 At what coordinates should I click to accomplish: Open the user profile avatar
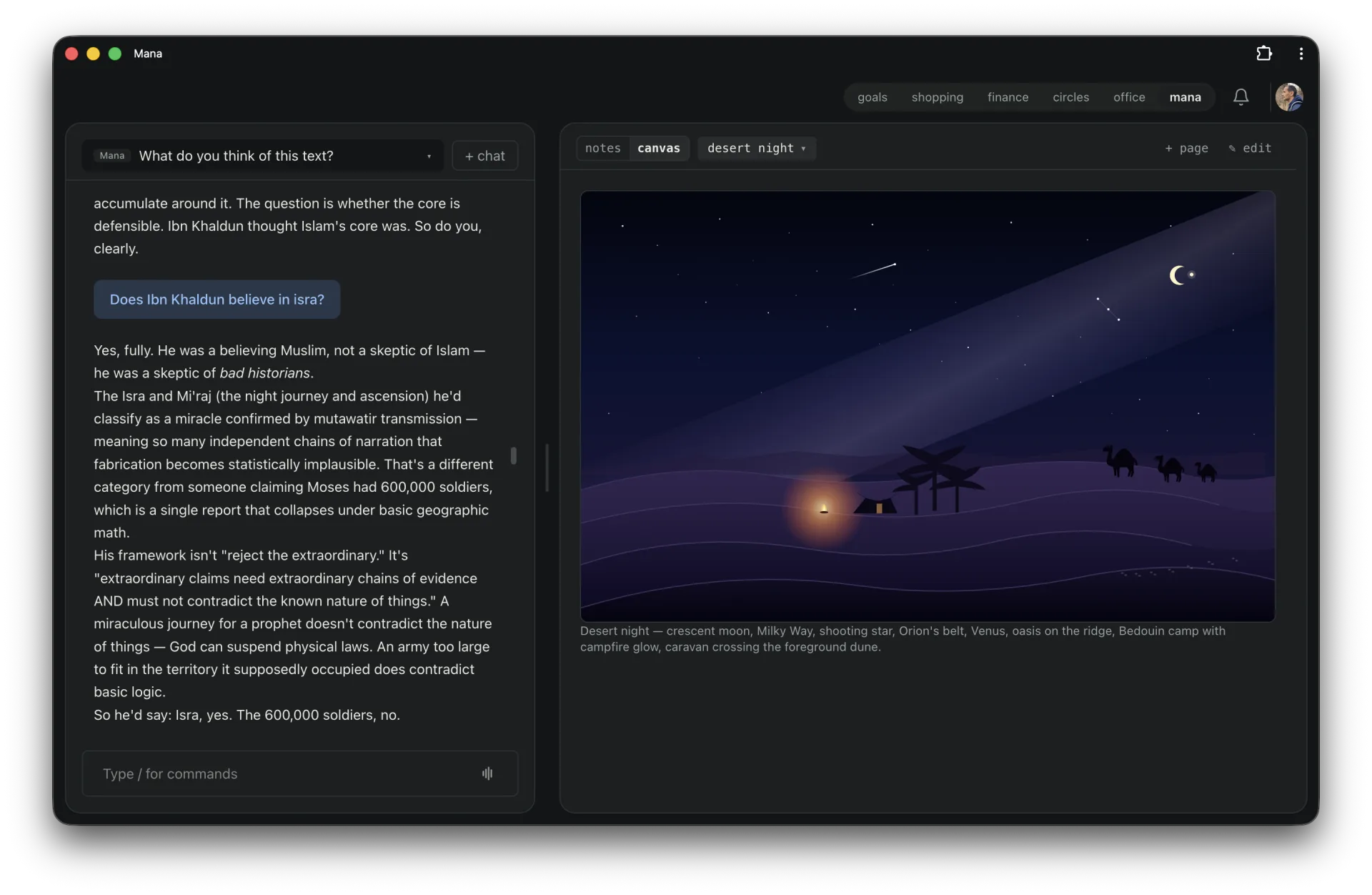coord(1288,97)
